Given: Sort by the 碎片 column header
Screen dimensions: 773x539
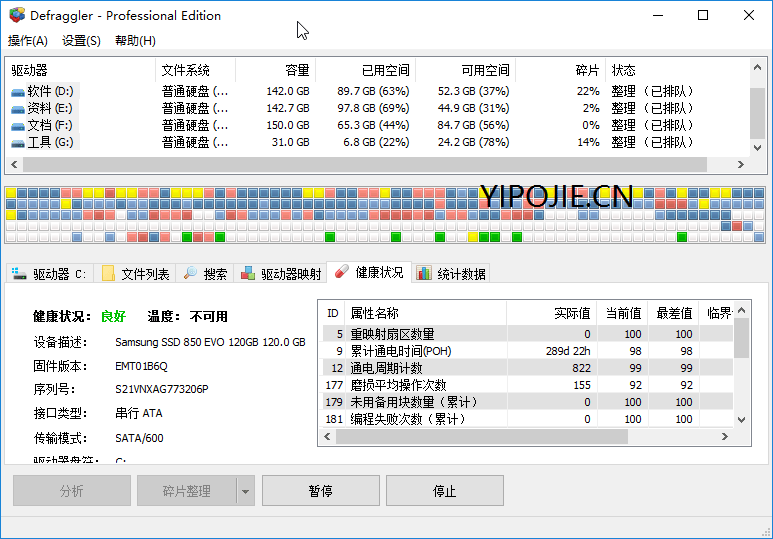Looking at the screenshot, I should [561, 70].
